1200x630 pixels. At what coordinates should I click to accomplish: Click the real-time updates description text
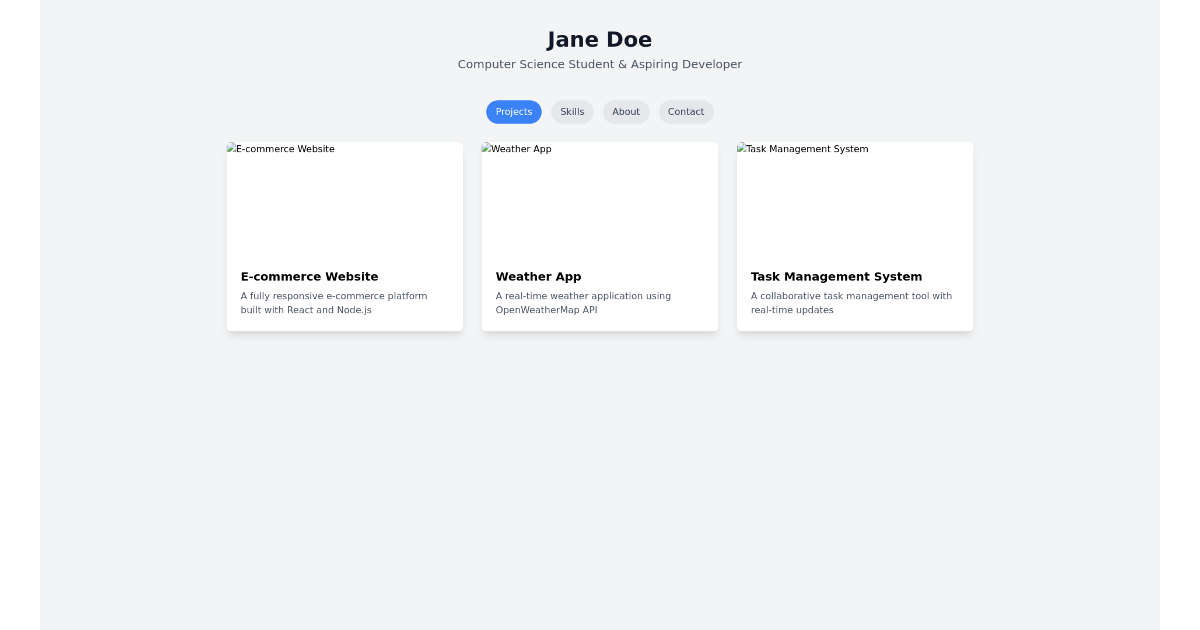[851, 303]
